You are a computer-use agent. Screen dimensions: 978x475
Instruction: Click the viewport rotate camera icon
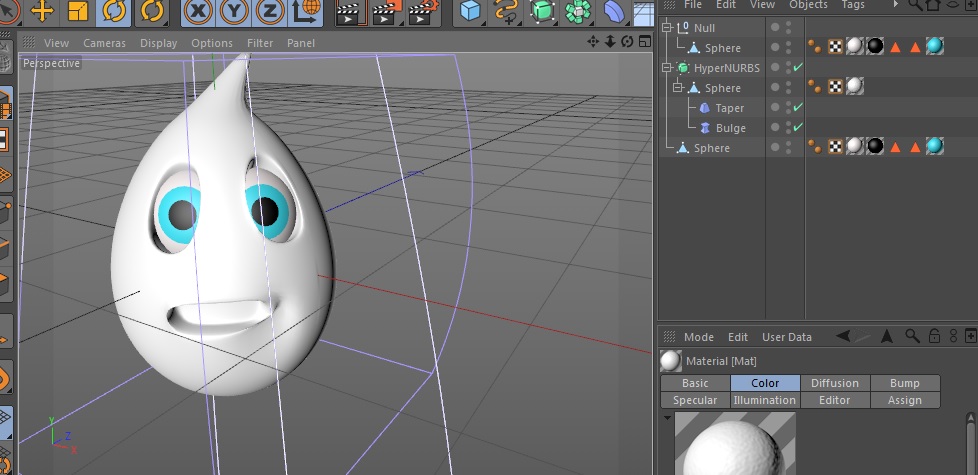pos(627,42)
